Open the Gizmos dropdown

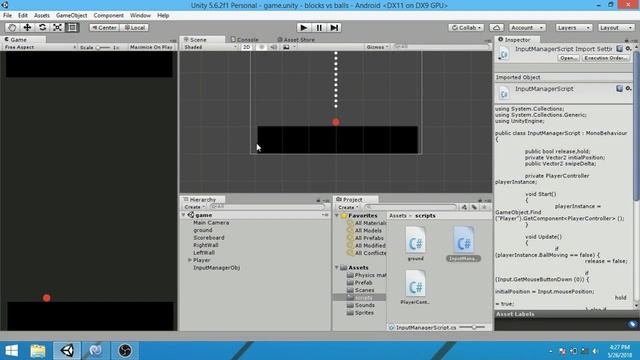pos(377,47)
